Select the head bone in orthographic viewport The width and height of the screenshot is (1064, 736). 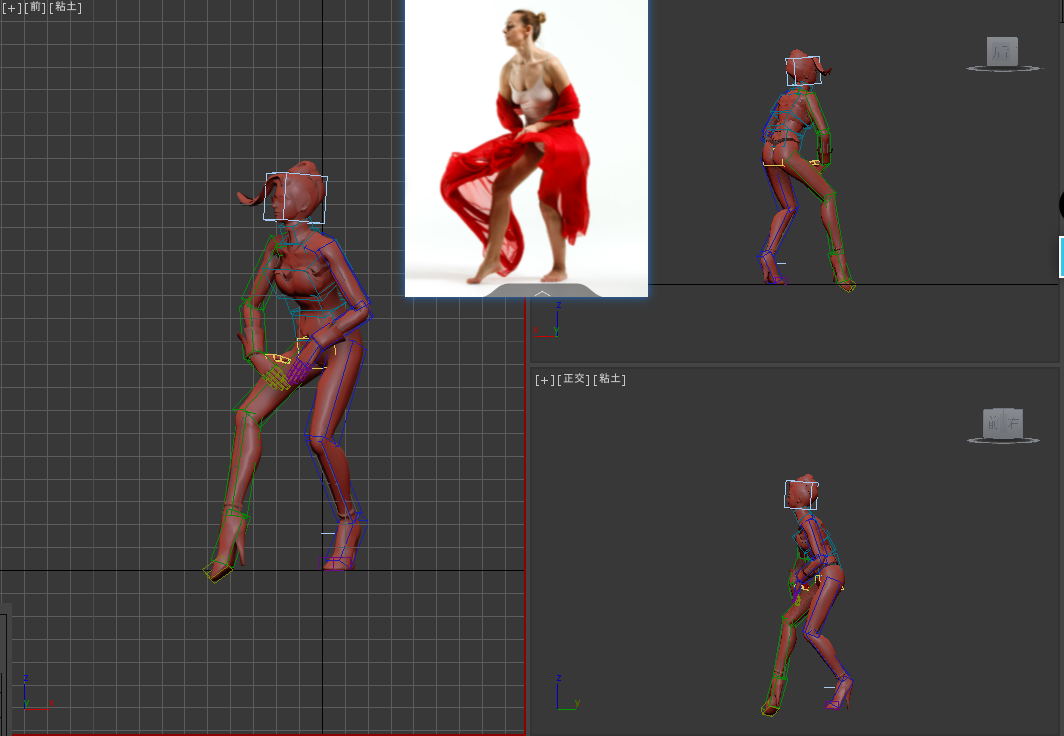pyautogui.click(x=801, y=495)
